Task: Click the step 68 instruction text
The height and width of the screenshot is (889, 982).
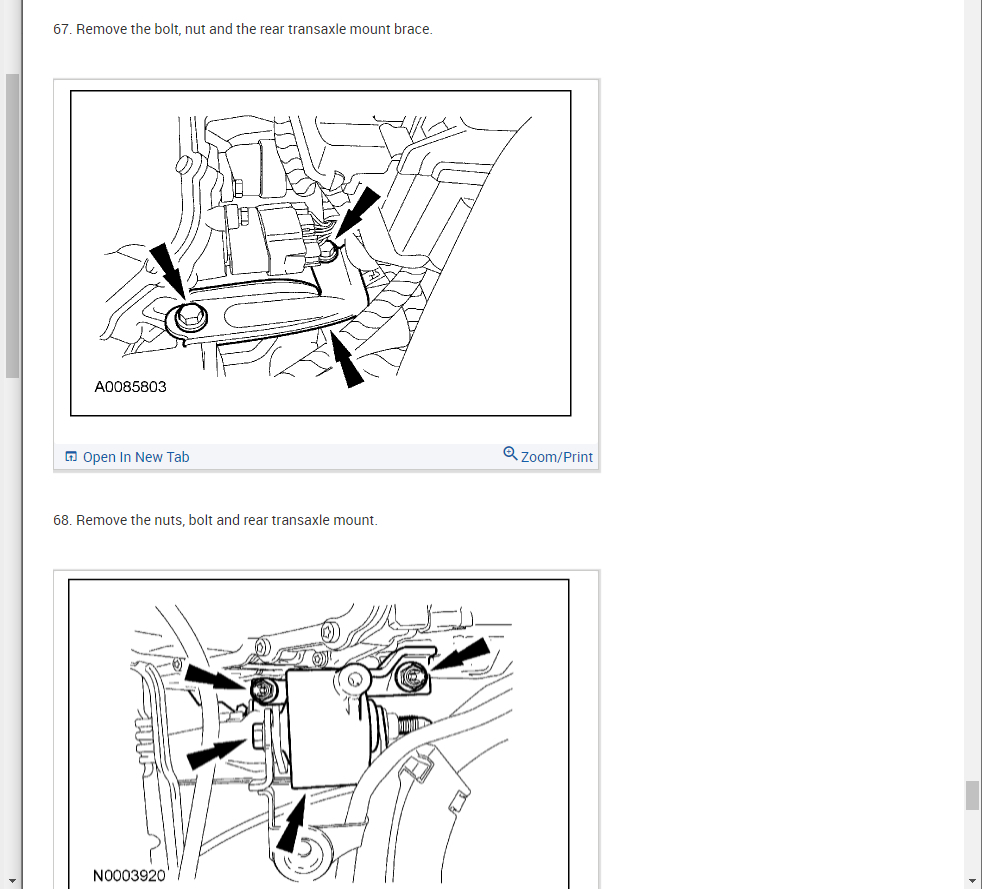Action: point(215,520)
